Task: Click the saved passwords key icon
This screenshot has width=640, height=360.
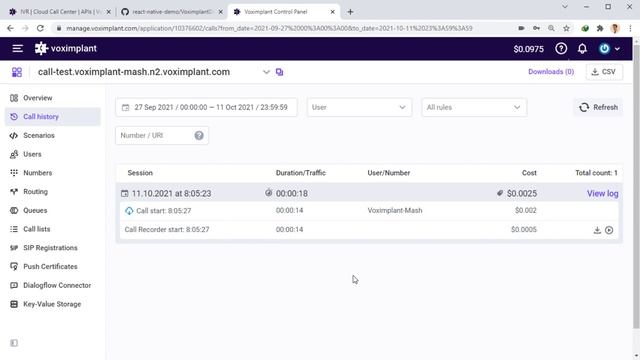Action: pyautogui.click(x=536, y=28)
